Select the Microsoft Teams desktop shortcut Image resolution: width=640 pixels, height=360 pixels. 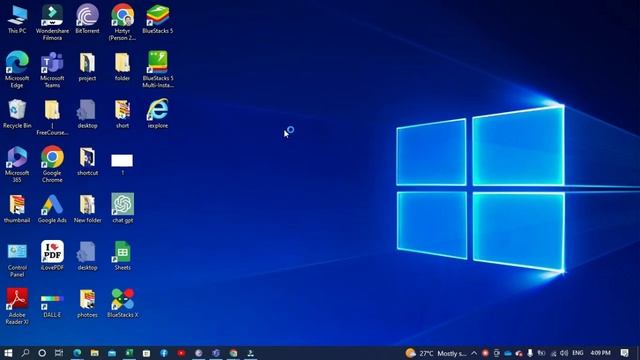(x=52, y=69)
